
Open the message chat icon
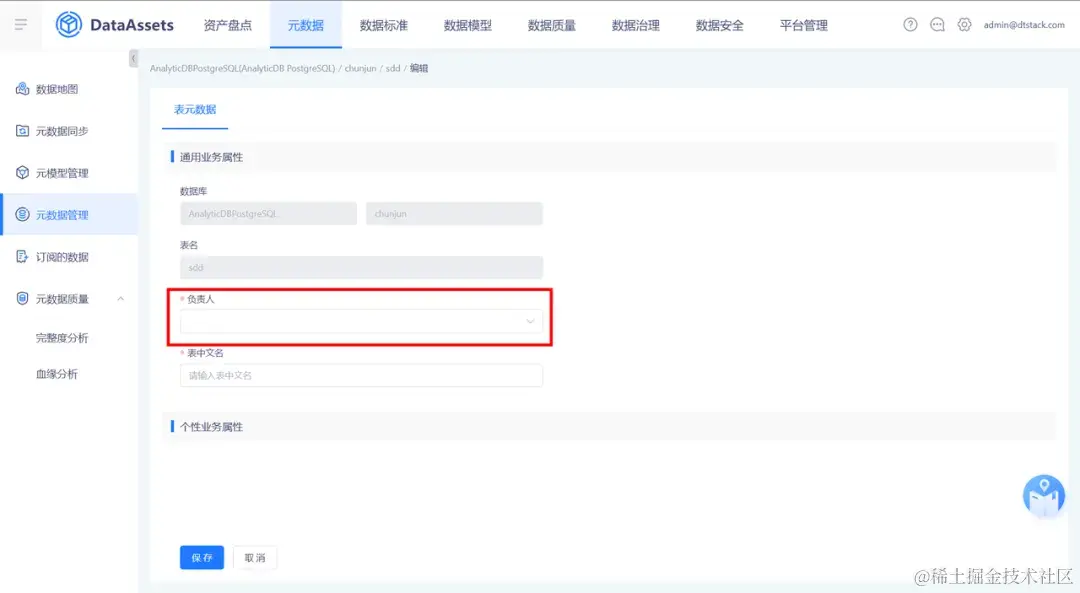(937, 25)
